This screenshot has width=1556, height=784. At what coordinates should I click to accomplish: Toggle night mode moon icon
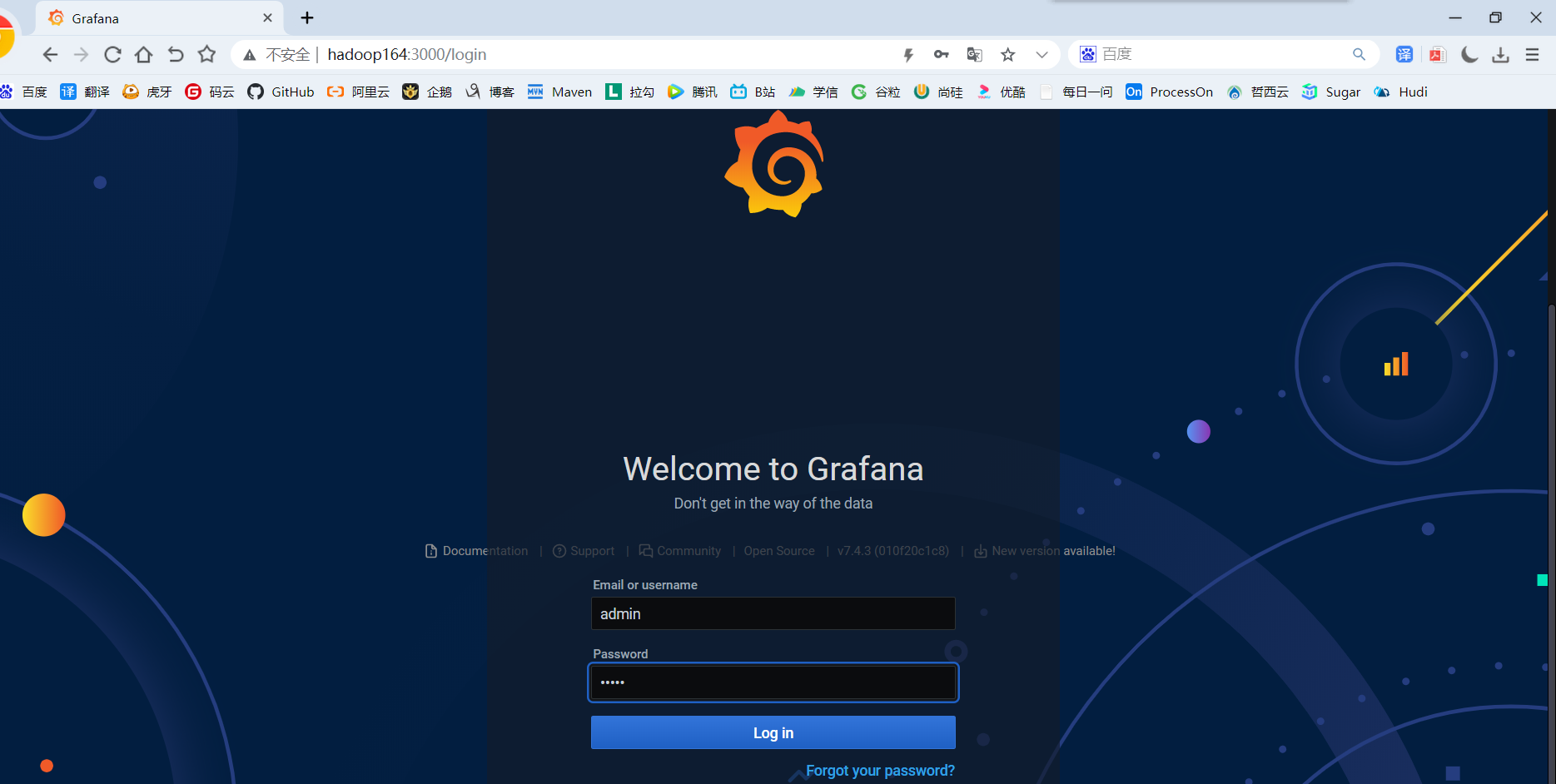click(x=1469, y=55)
